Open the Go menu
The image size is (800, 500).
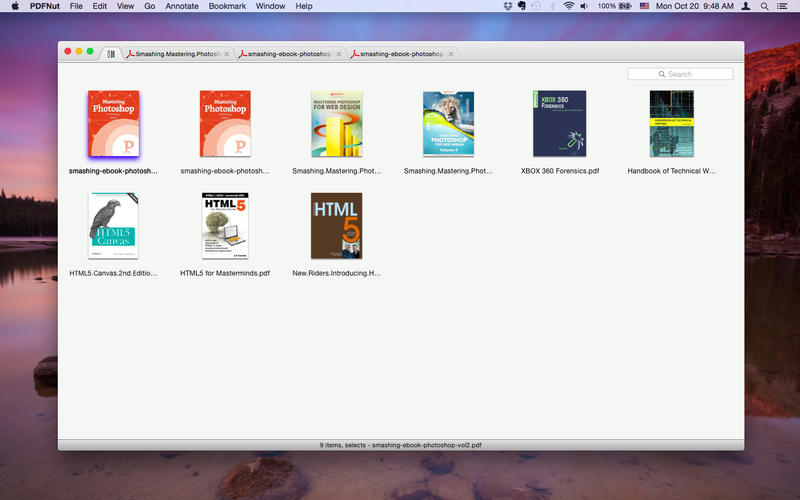click(149, 6)
